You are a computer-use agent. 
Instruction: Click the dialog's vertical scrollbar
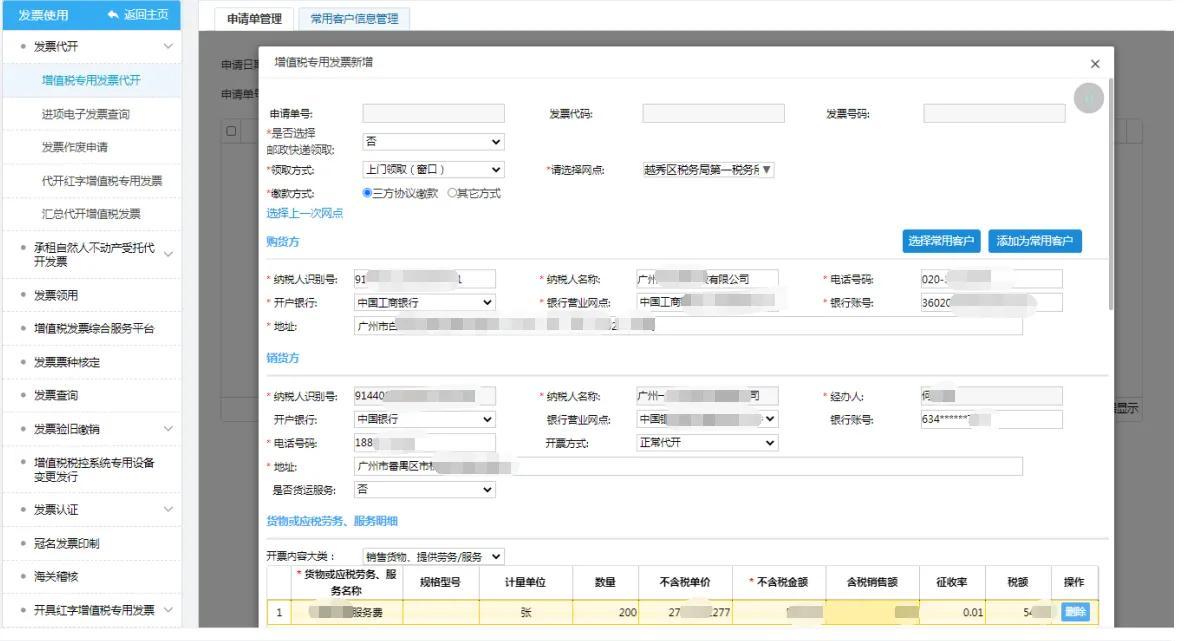click(1110, 200)
